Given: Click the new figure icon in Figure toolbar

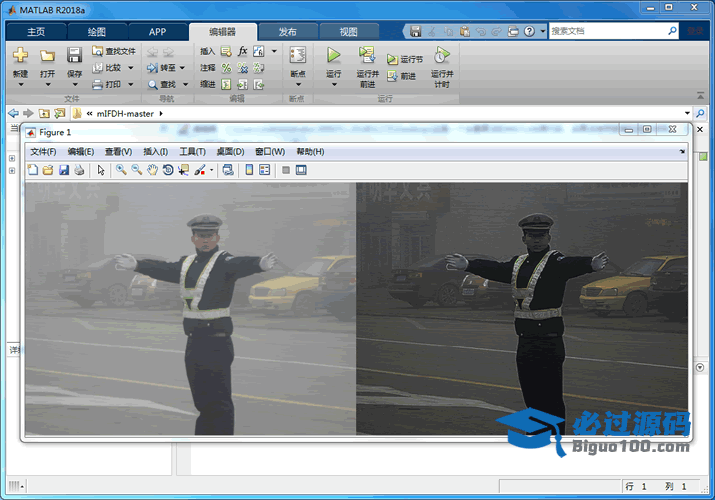Looking at the screenshot, I should 33,170.
